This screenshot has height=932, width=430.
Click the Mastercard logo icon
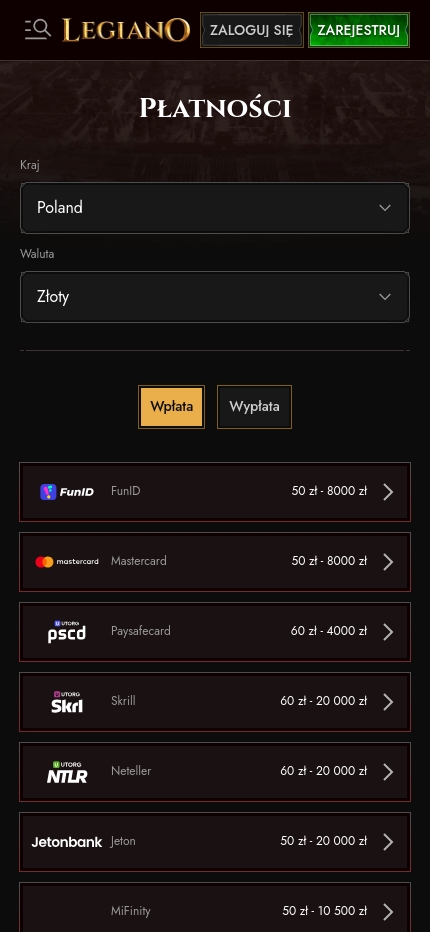click(x=67, y=562)
